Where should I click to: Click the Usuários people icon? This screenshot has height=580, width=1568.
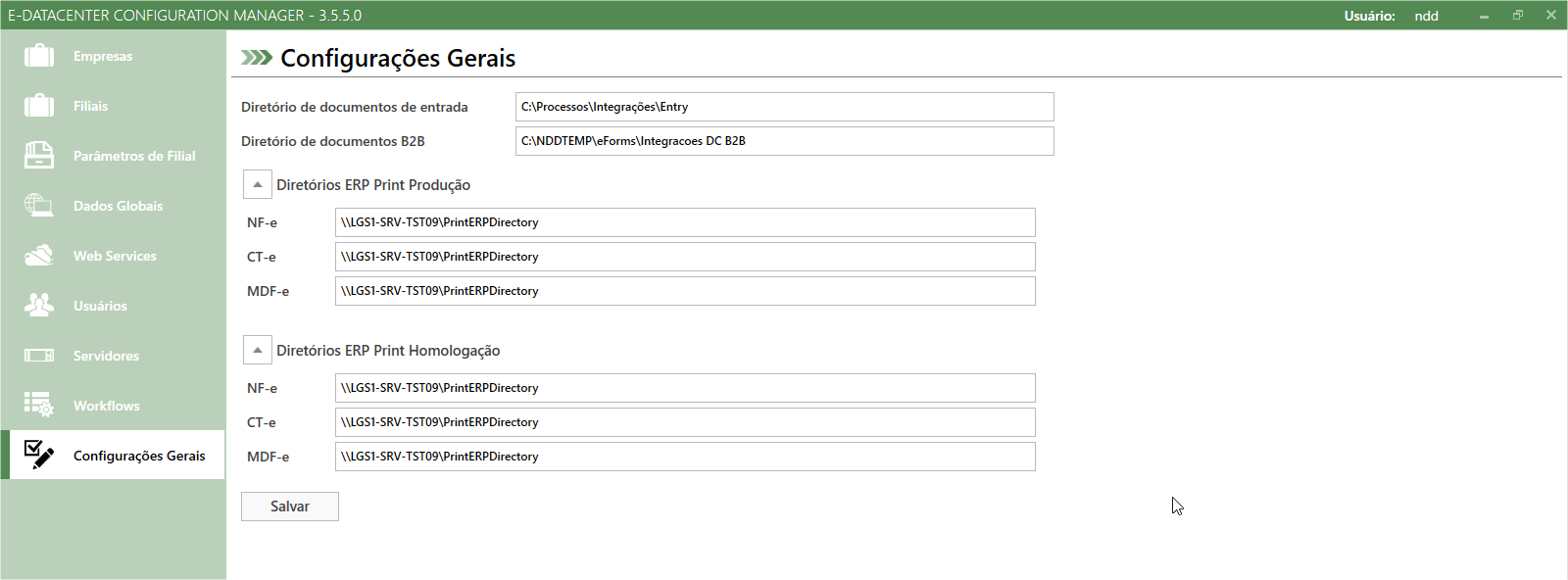(x=39, y=306)
